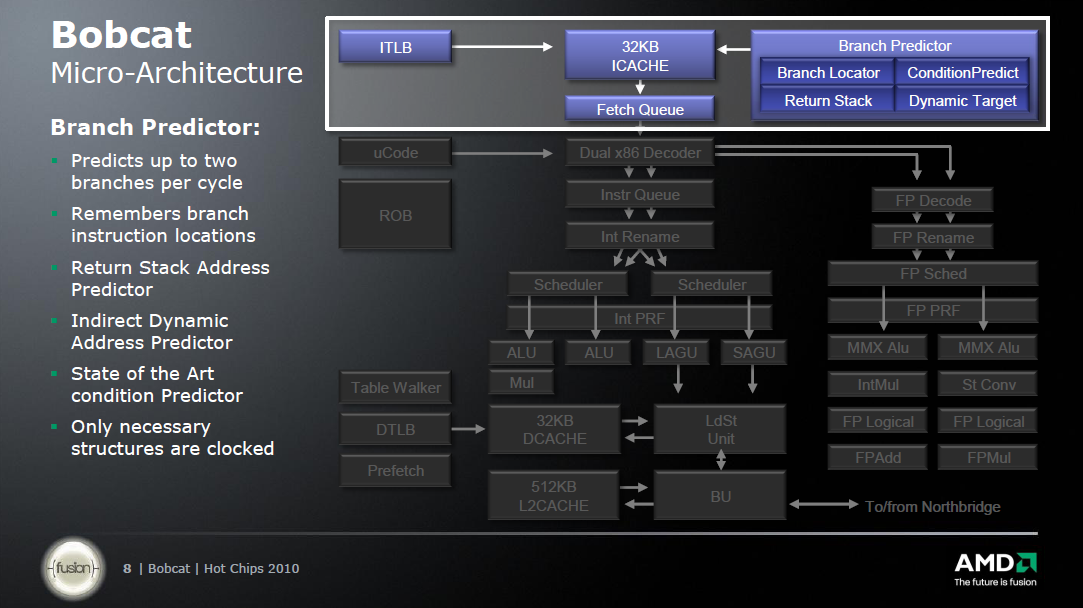Select the 512KB L2CACHE block
This screenshot has height=608, width=1083.
pos(553,496)
